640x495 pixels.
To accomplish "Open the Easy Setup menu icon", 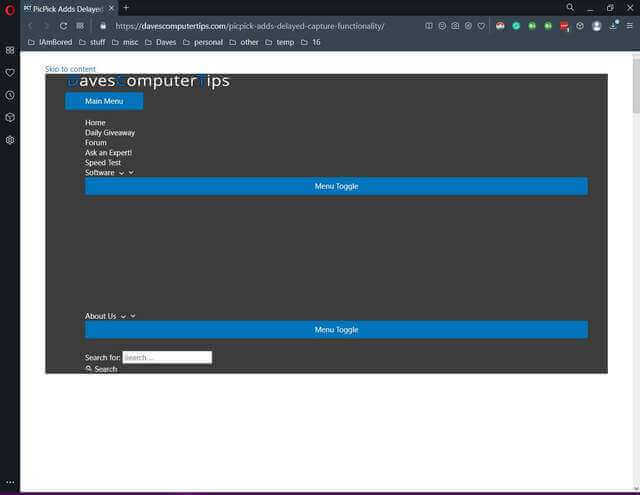I will [630, 26].
